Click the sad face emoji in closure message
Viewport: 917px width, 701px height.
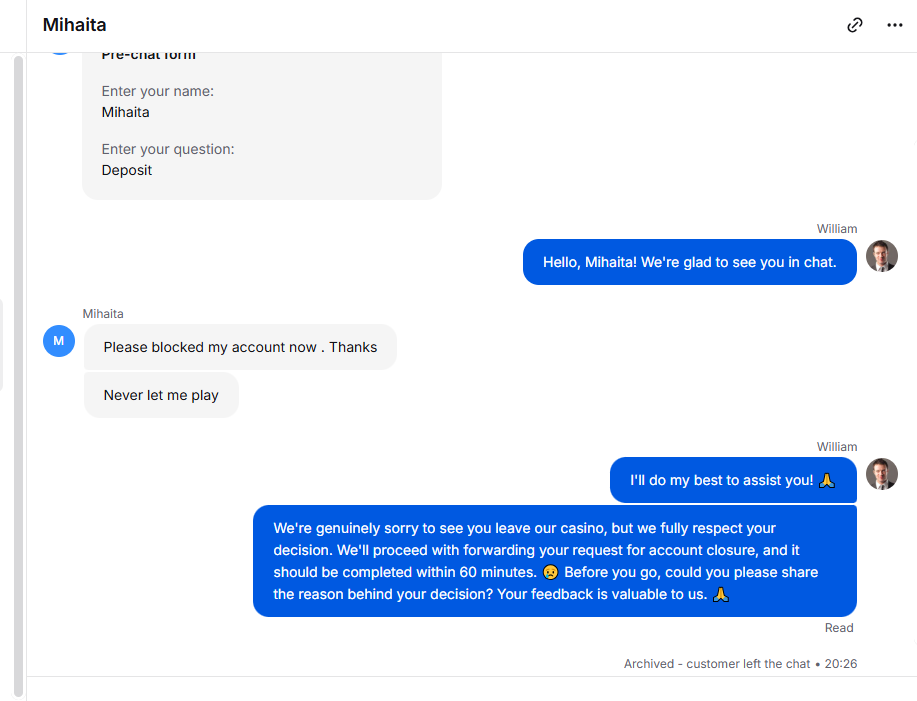point(550,572)
